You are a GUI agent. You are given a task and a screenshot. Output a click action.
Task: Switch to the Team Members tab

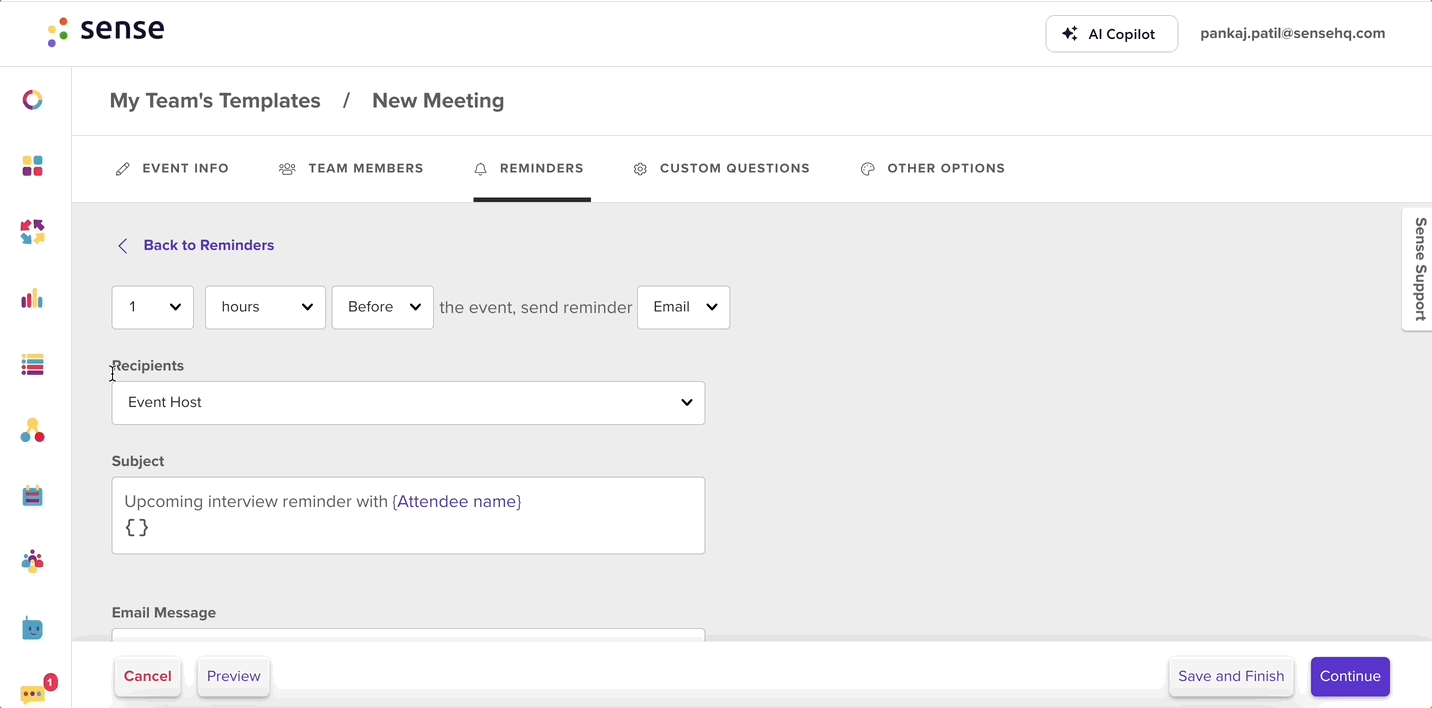coord(351,169)
